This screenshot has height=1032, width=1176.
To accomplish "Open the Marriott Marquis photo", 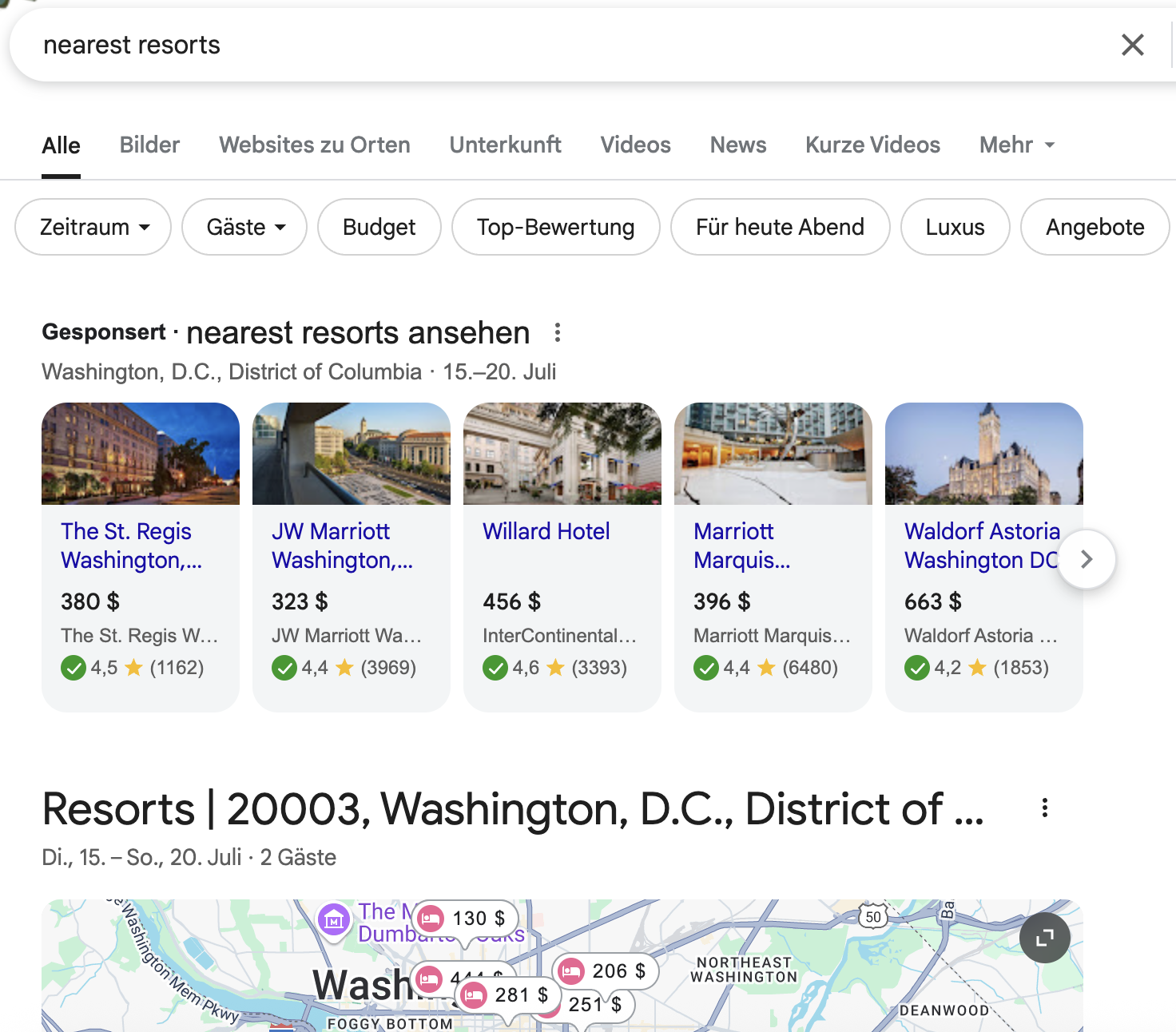I will tap(773, 454).
